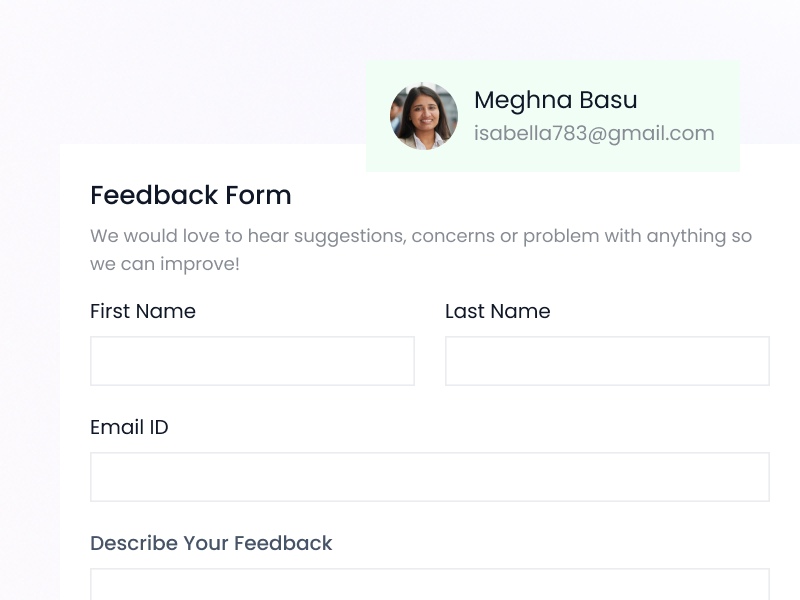Click the Feedback Form heading
The height and width of the screenshot is (600, 800).
190,195
